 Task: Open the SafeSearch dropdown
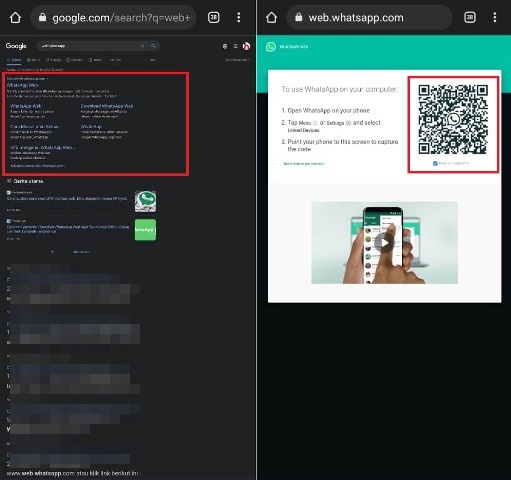(238, 60)
